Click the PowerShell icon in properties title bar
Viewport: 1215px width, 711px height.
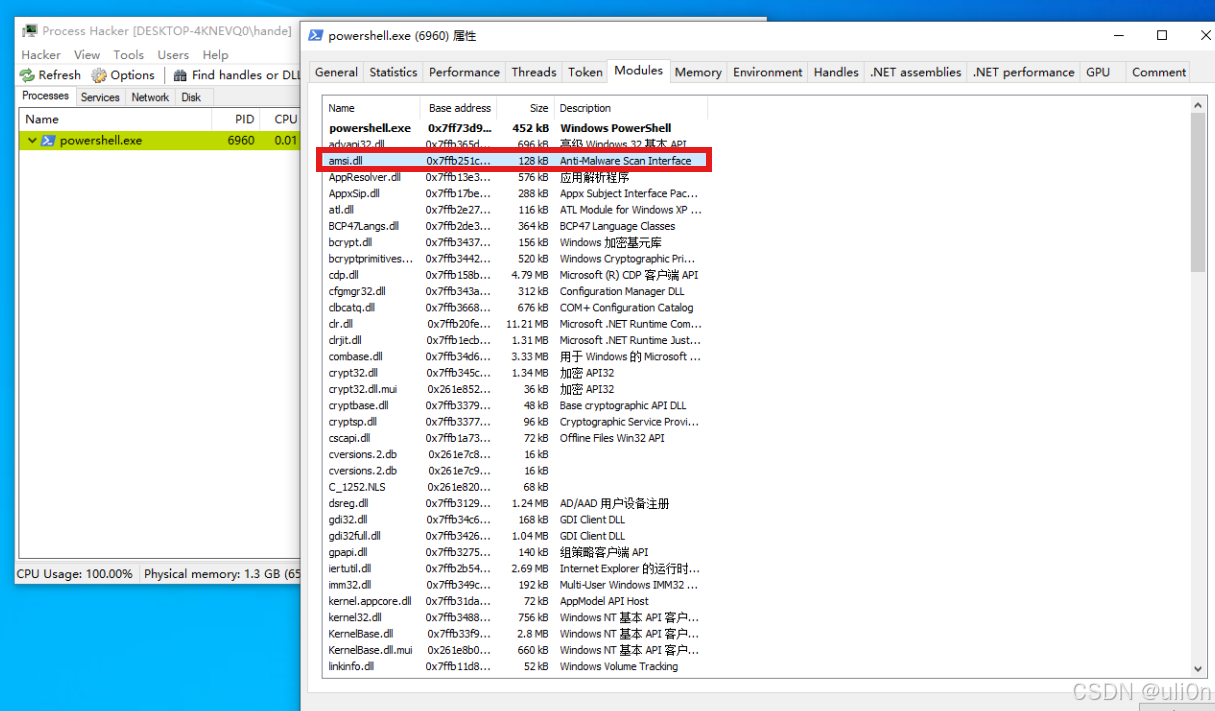pyautogui.click(x=316, y=35)
